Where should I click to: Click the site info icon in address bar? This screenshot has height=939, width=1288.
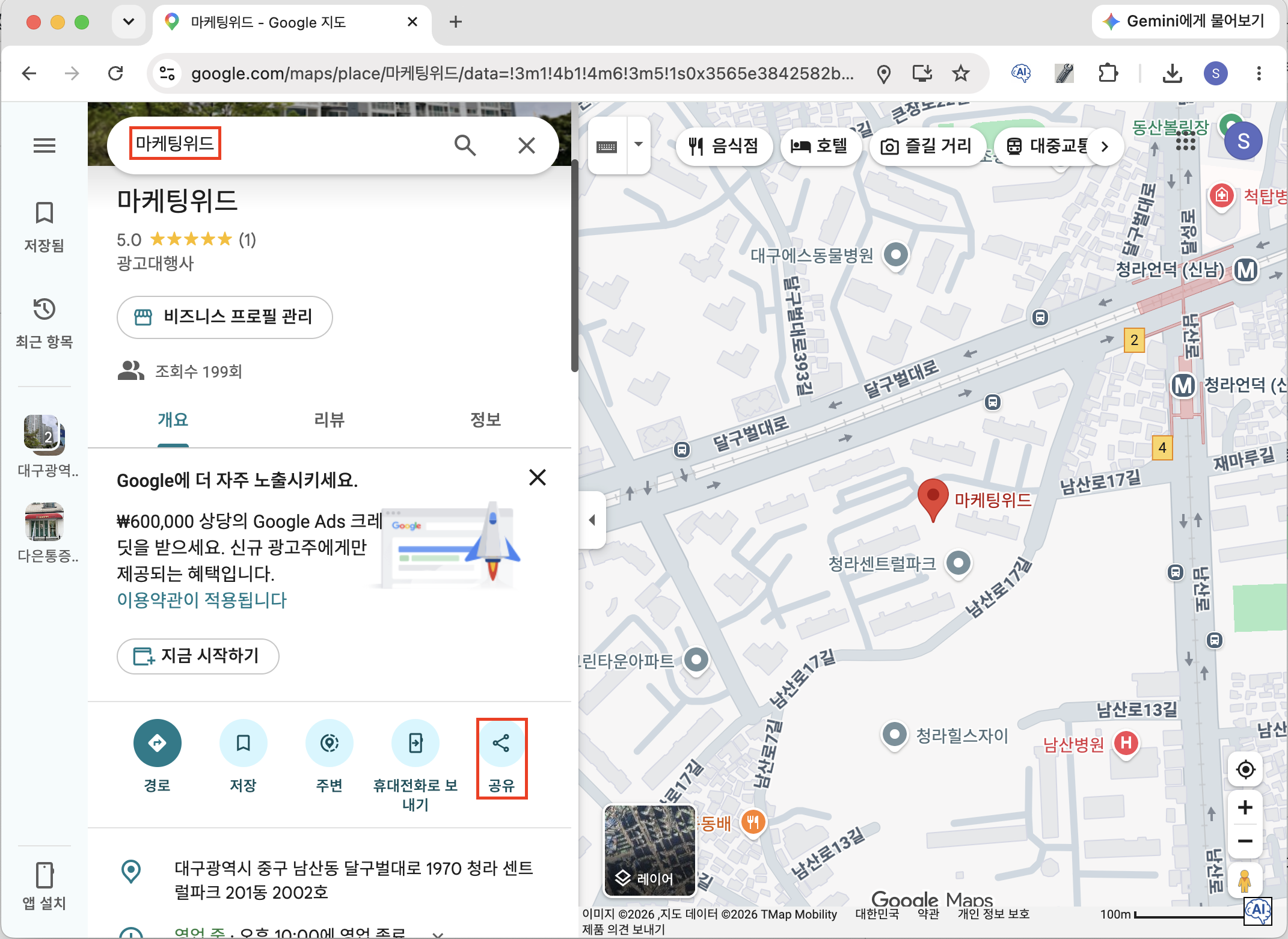click(167, 73)
